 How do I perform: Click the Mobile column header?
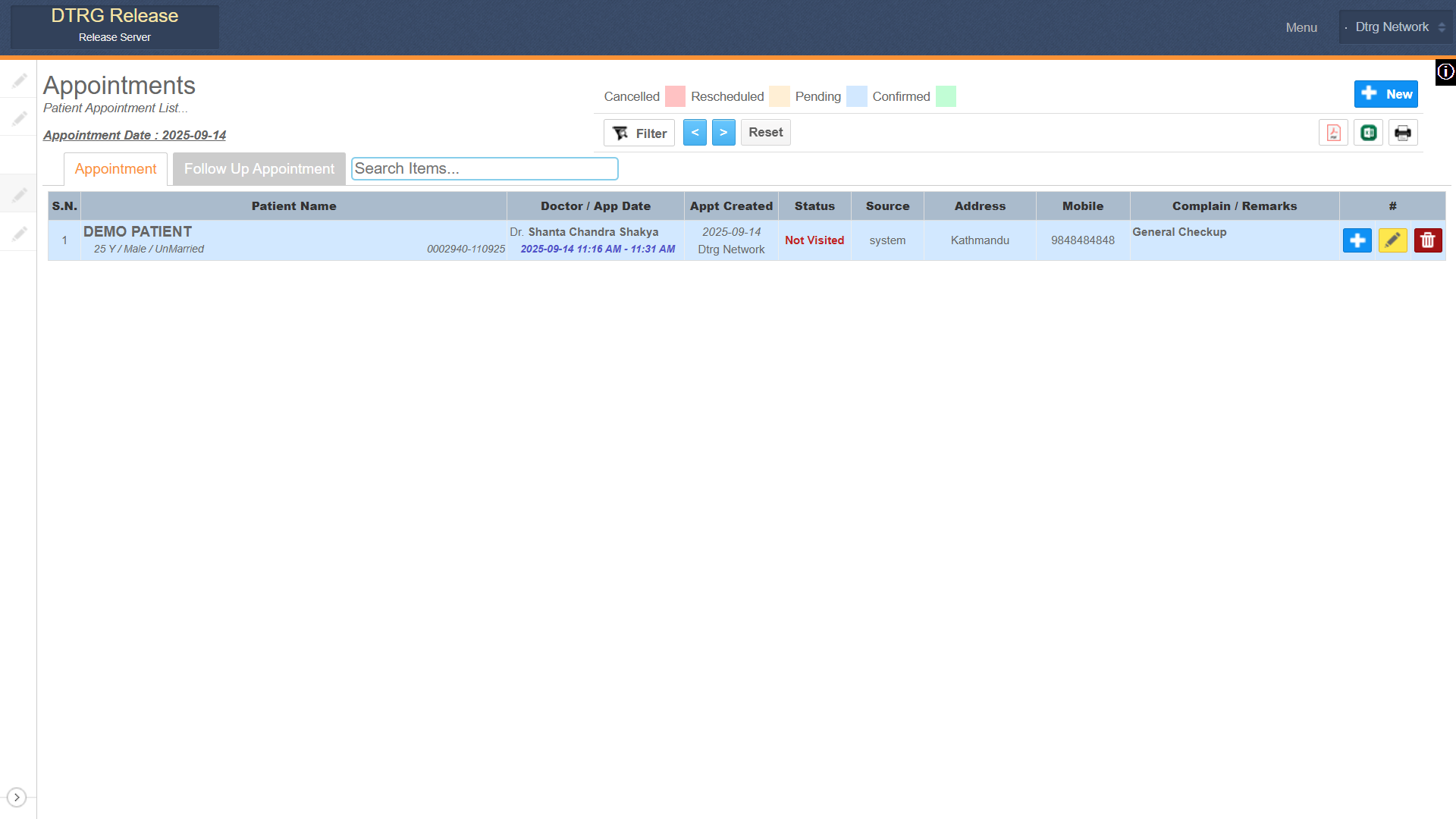pos(1082,206)
